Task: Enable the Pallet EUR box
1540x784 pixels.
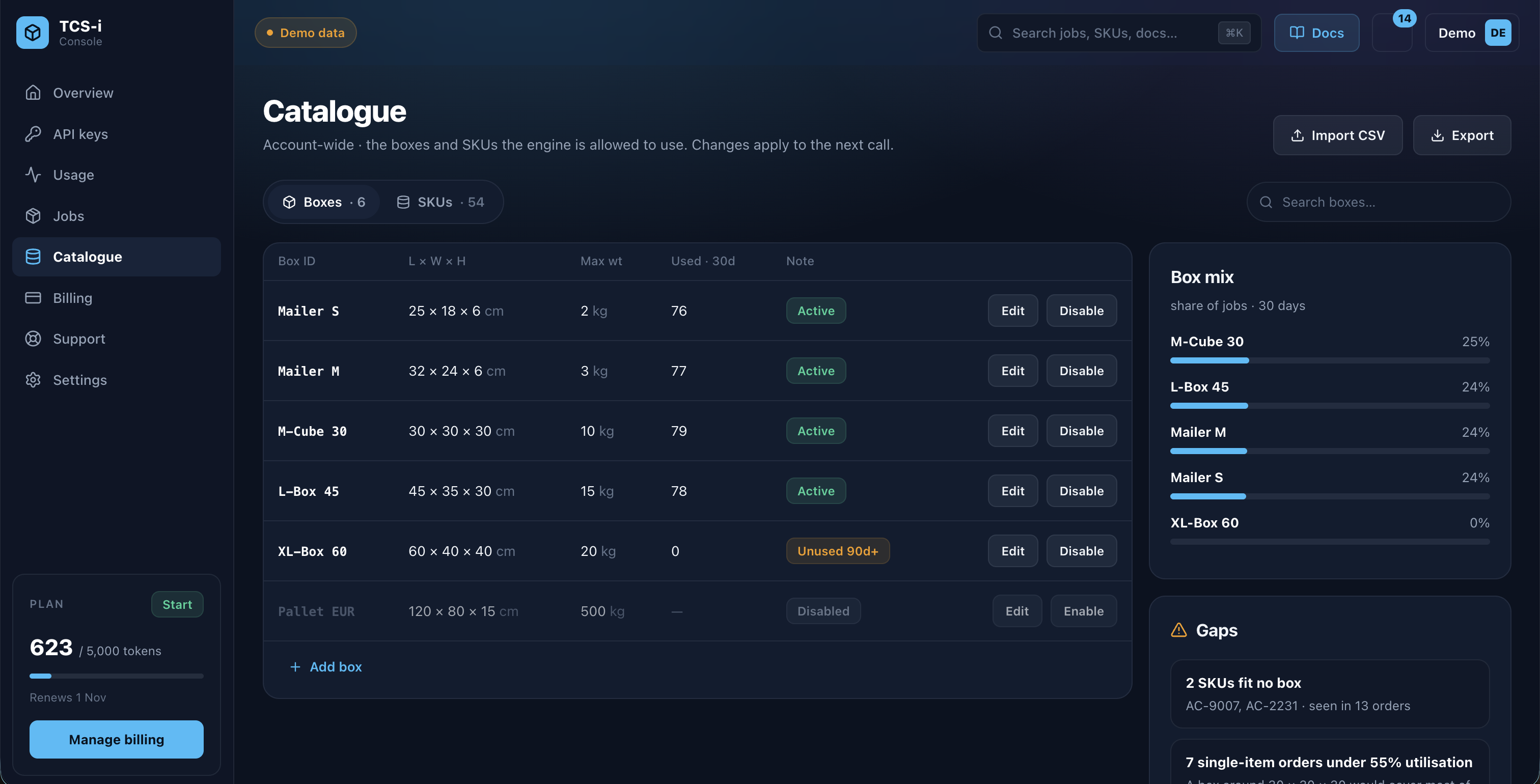Action: tap(1083, 611)
